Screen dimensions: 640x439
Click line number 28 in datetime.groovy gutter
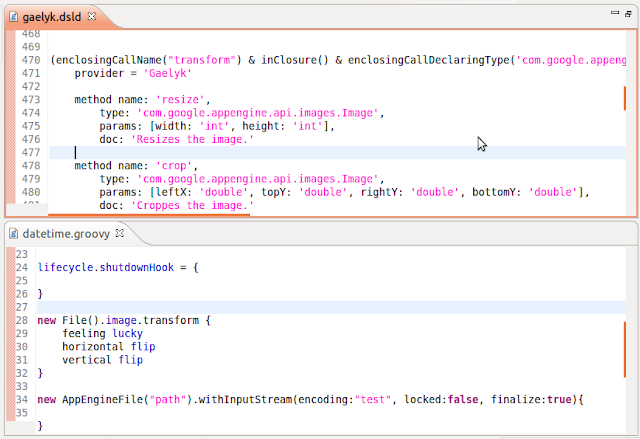(x=22, y=321)
